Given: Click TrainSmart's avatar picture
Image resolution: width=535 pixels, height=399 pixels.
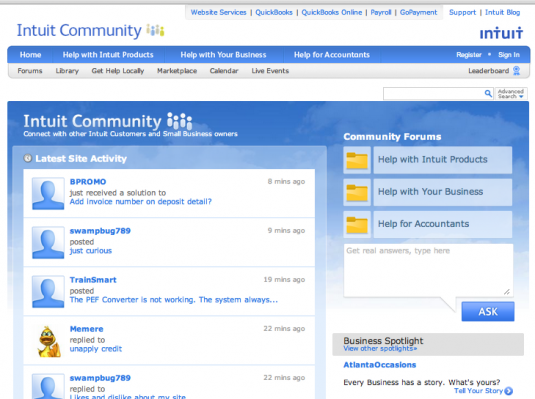Looking at the screenshot, I should [48, 292].
